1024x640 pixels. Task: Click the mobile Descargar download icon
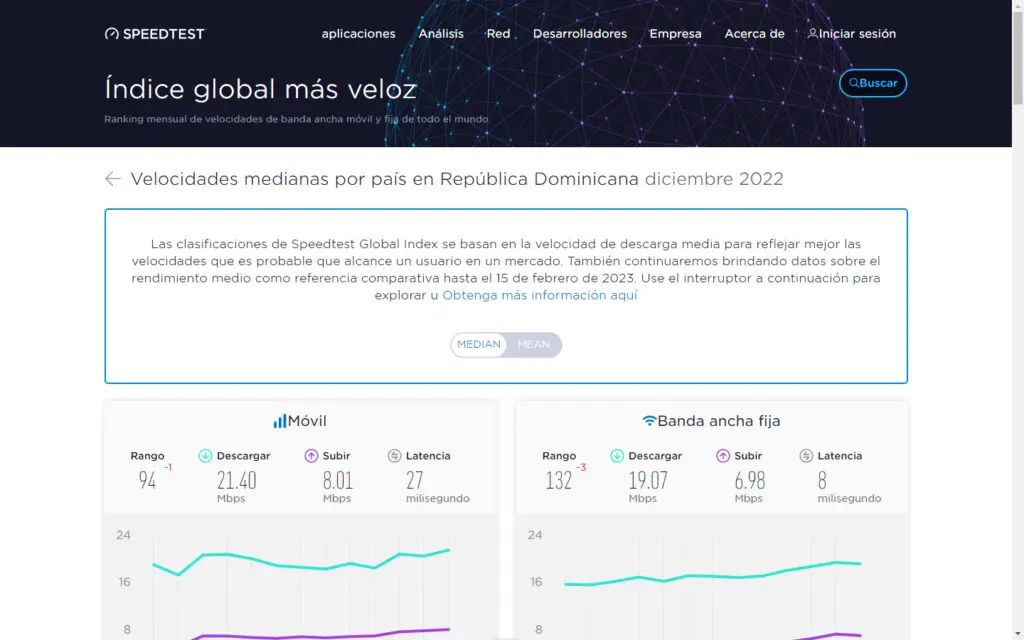[x=205, y=456]
